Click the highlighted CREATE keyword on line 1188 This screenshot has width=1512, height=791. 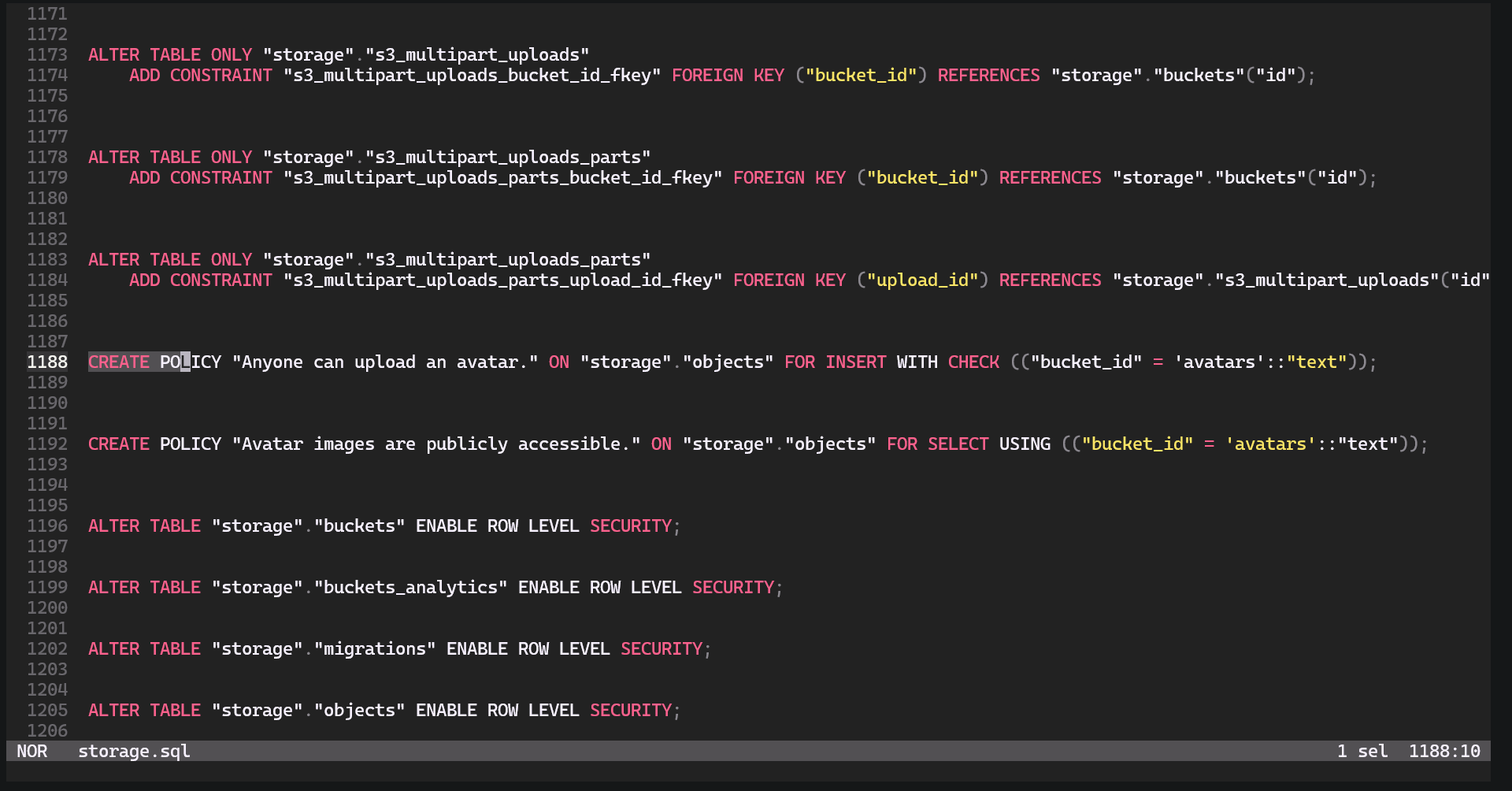[x=119, y=362]
